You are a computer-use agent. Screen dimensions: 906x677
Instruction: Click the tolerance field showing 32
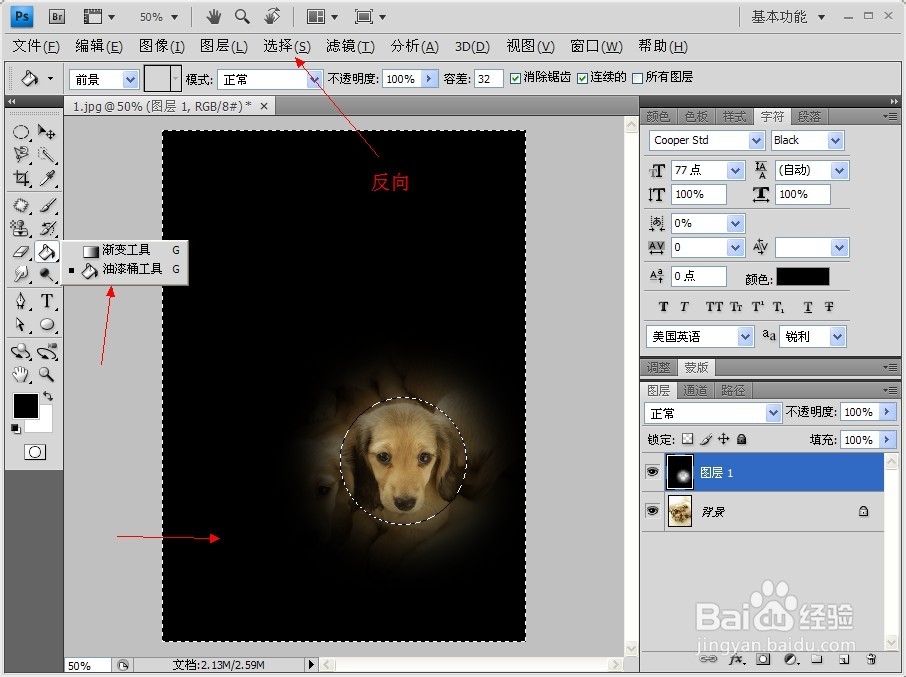pyautogui.click(x=488, y=79)
